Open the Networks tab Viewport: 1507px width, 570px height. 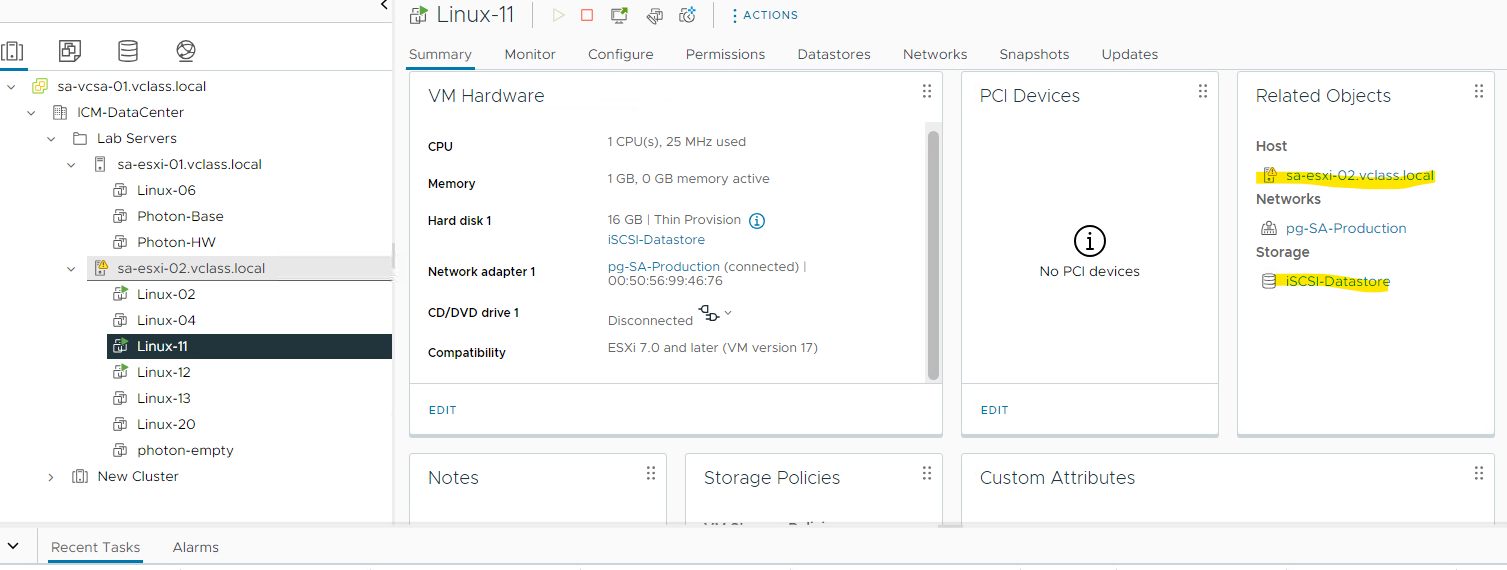coord(935,55)
